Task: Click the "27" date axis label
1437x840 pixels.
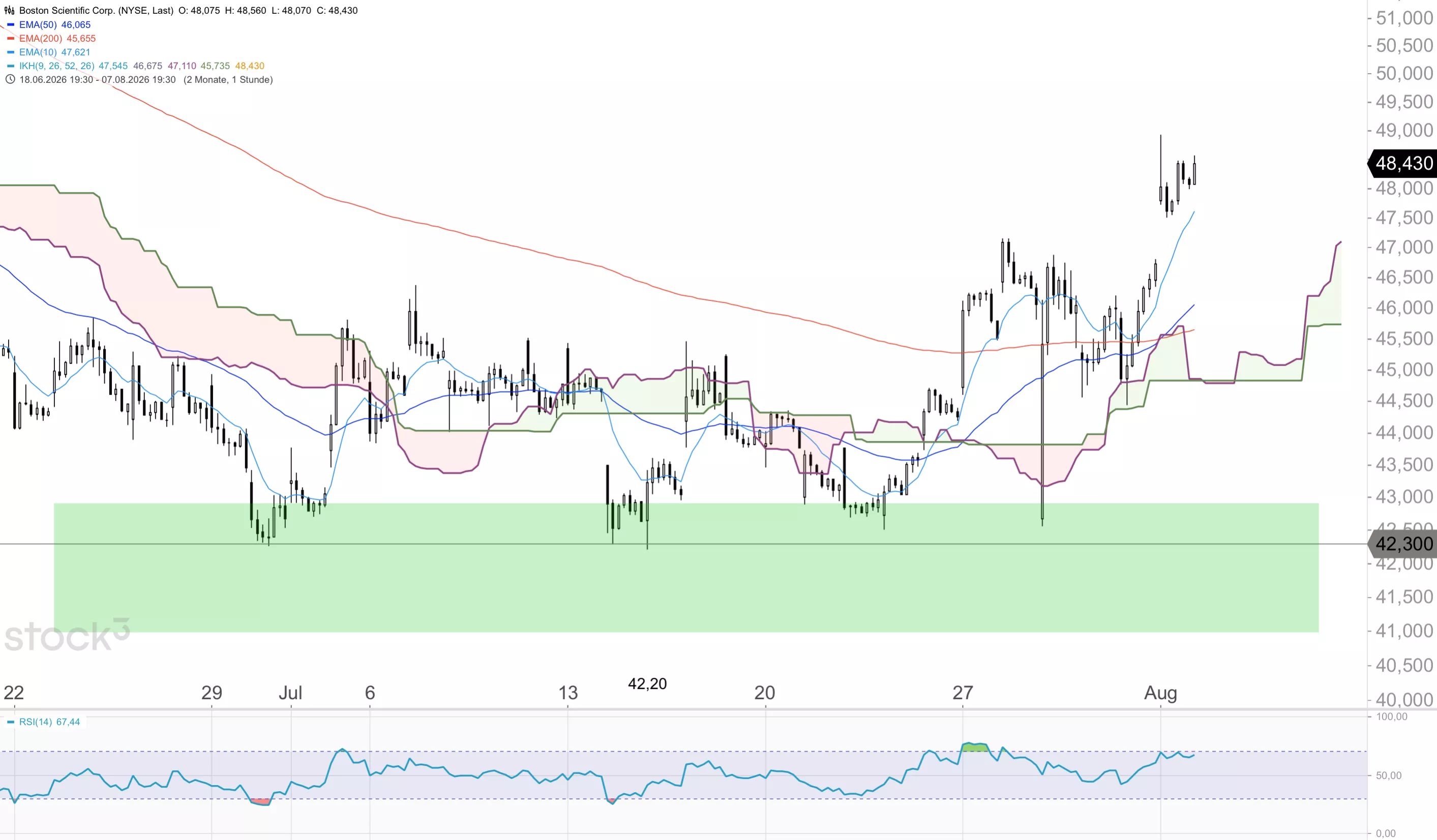Action: pos(963,693)
